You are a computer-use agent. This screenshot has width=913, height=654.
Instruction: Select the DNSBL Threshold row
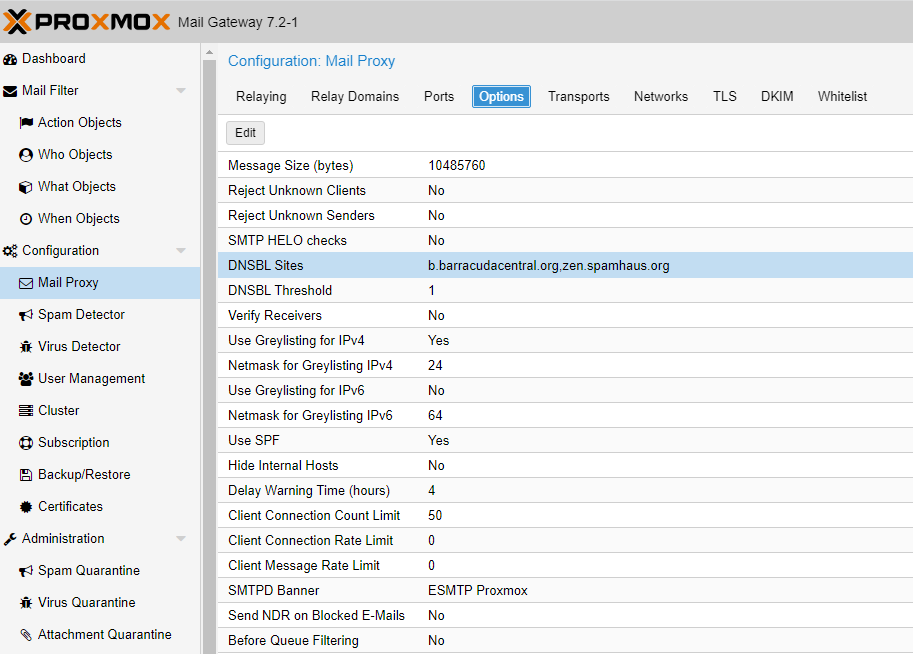tap(565, 291)
